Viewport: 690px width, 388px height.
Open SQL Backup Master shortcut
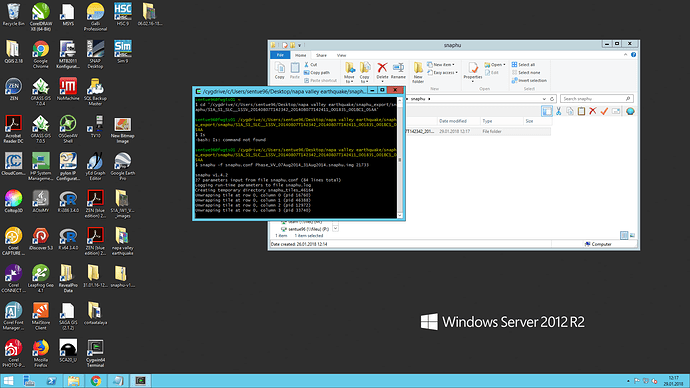click(95, 92)
